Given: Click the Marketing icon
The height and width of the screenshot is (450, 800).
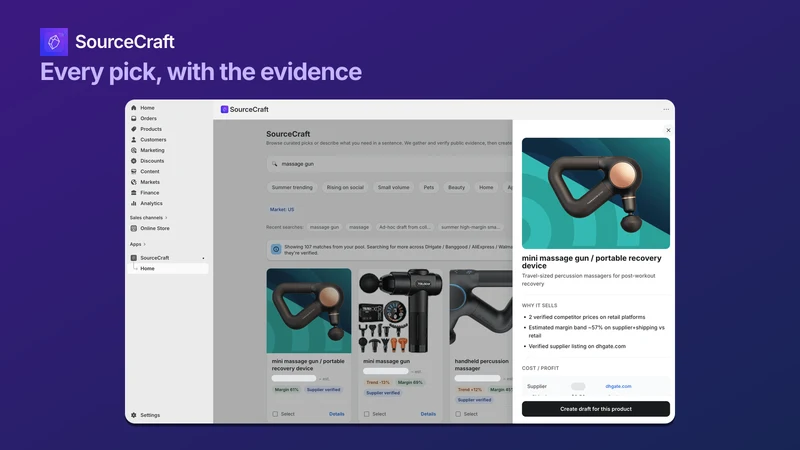Looking at the screenshot, I should tap(134, 150).
